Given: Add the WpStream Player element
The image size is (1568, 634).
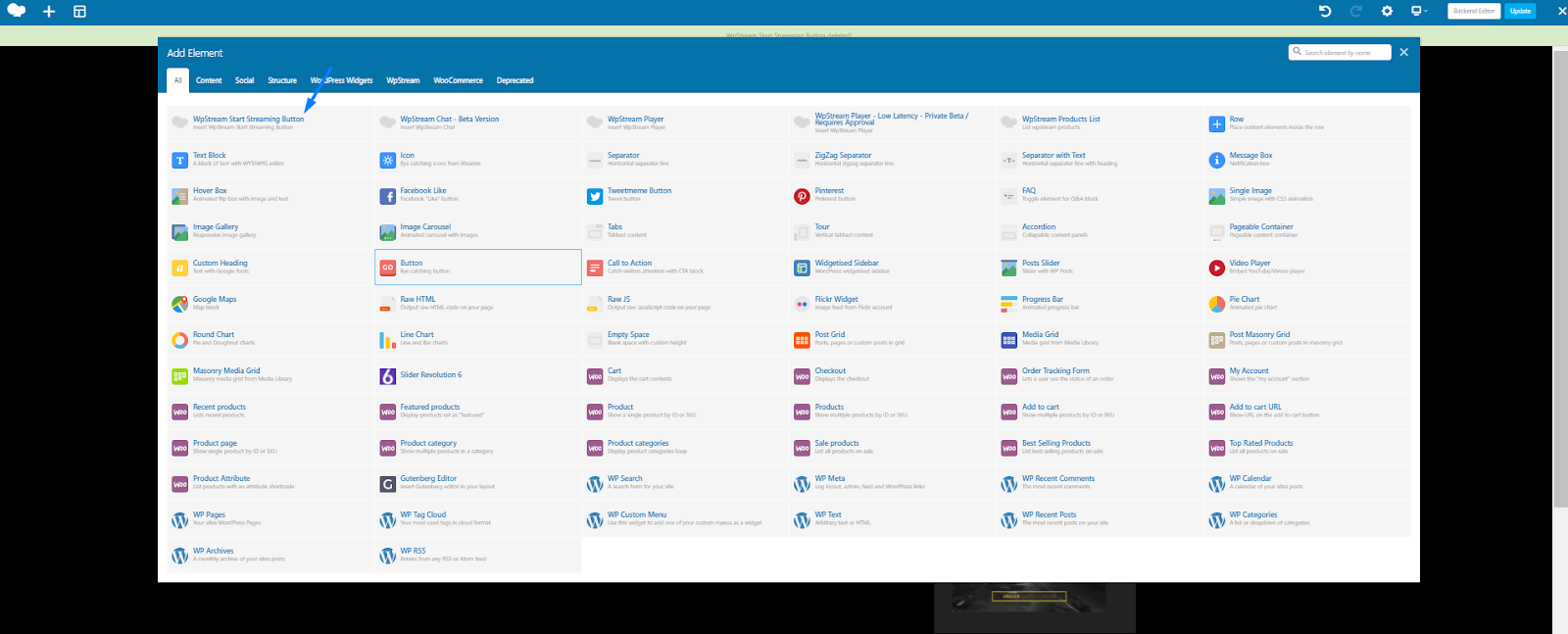Looking at the screenshot, I should [684, 123].
